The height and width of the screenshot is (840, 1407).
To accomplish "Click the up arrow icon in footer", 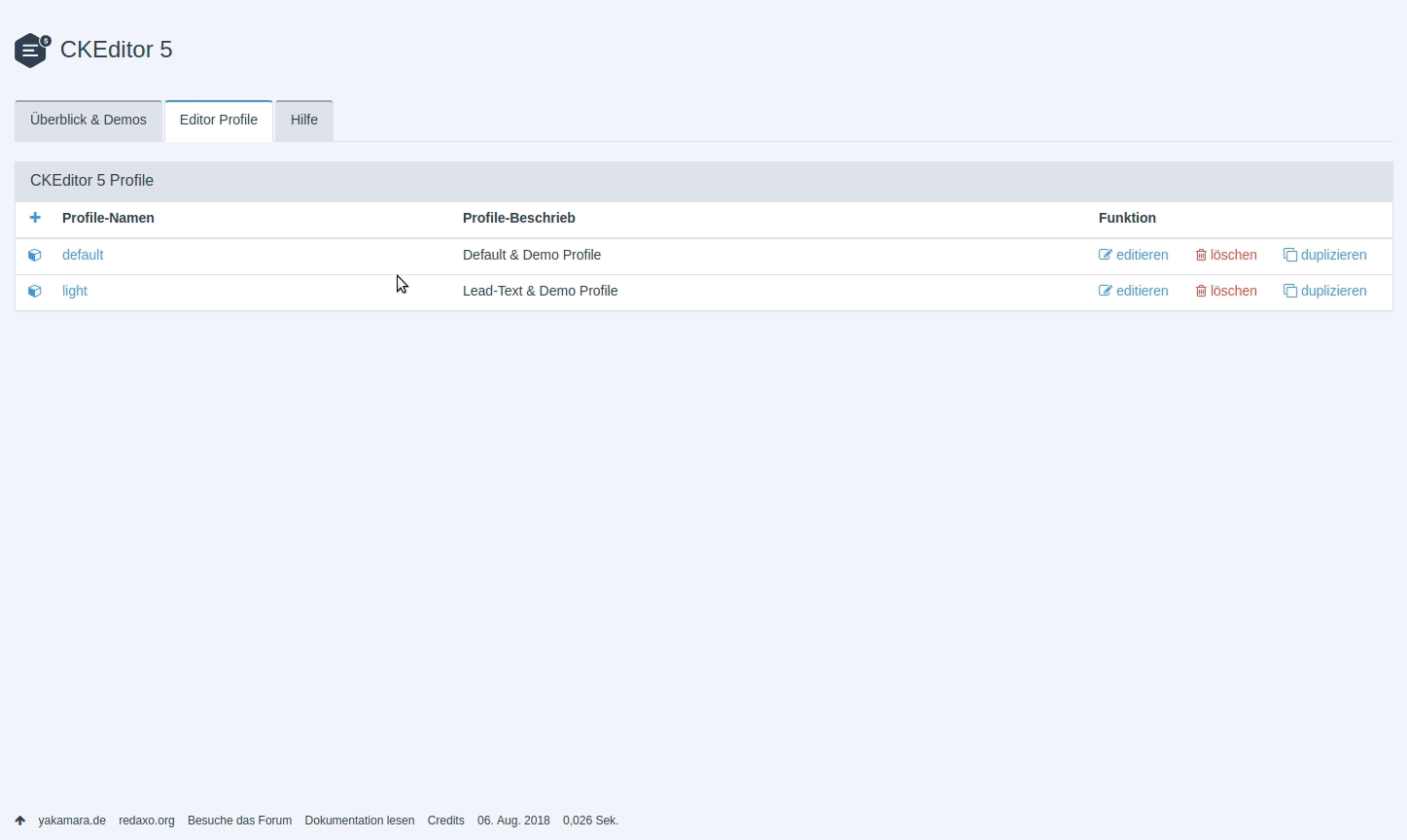I will pyautogui.click(x=20, y=821).
